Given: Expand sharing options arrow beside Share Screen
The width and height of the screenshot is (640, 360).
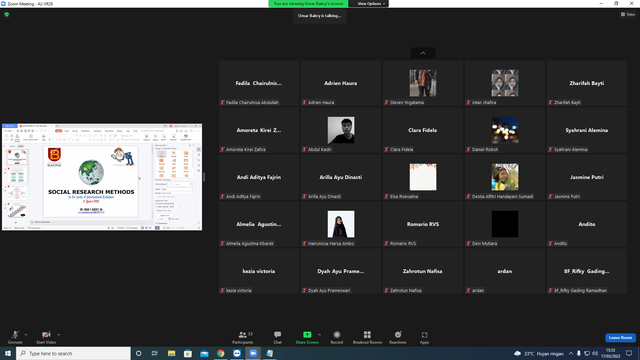Looking at the screenshot, I should [x=319, y=335].
